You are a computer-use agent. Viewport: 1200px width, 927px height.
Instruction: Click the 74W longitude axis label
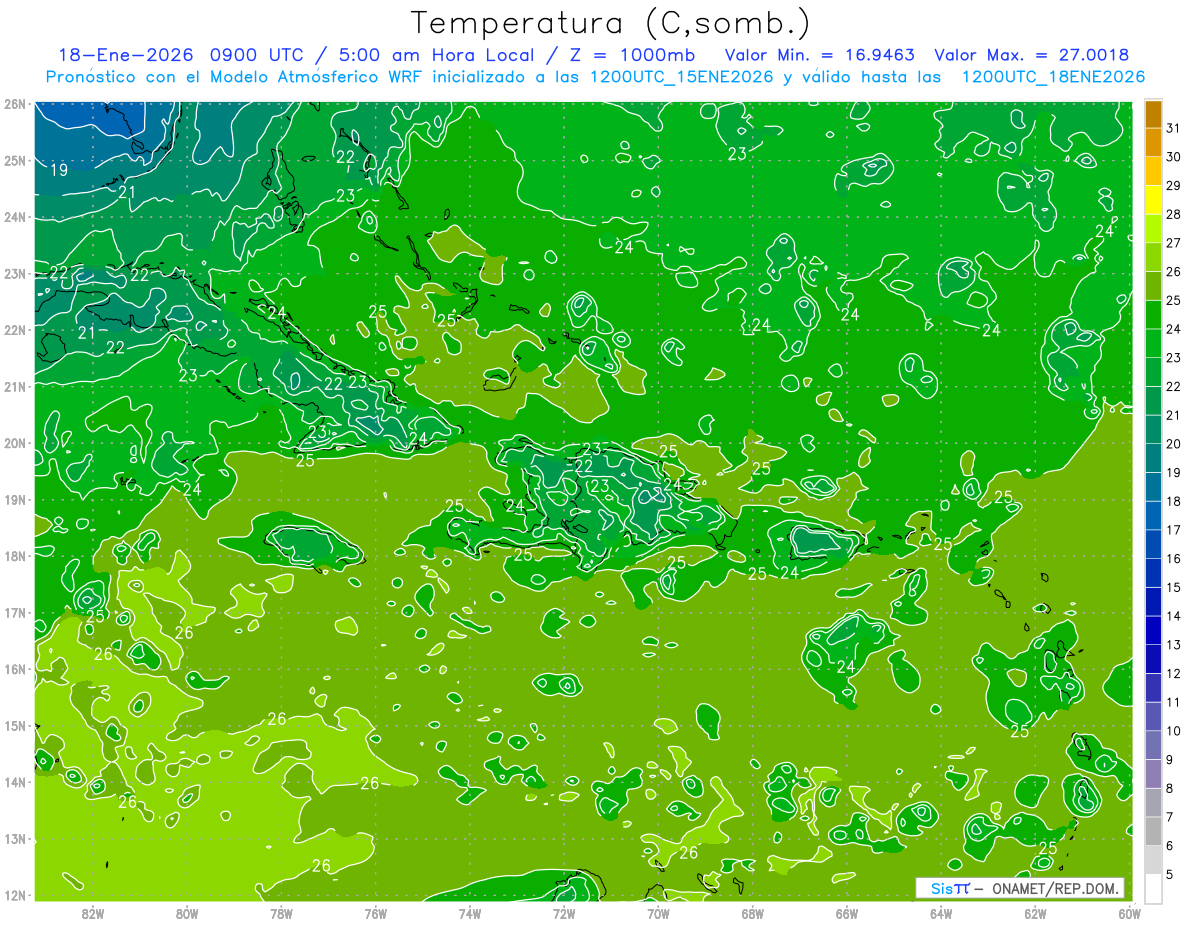[470, 913]
